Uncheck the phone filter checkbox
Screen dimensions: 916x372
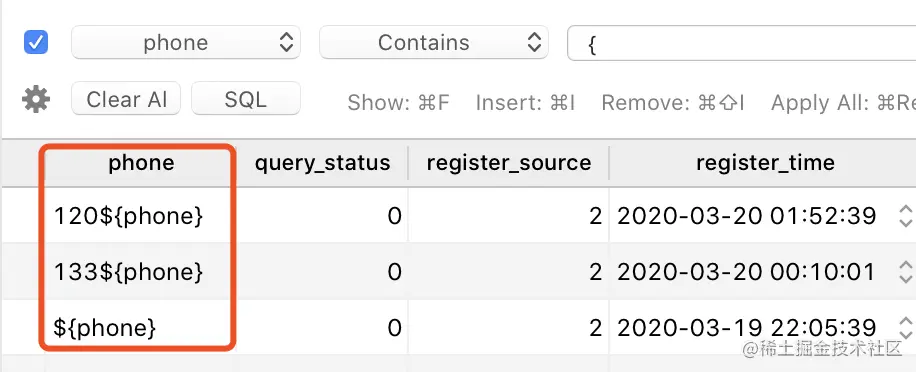point(36,43)
